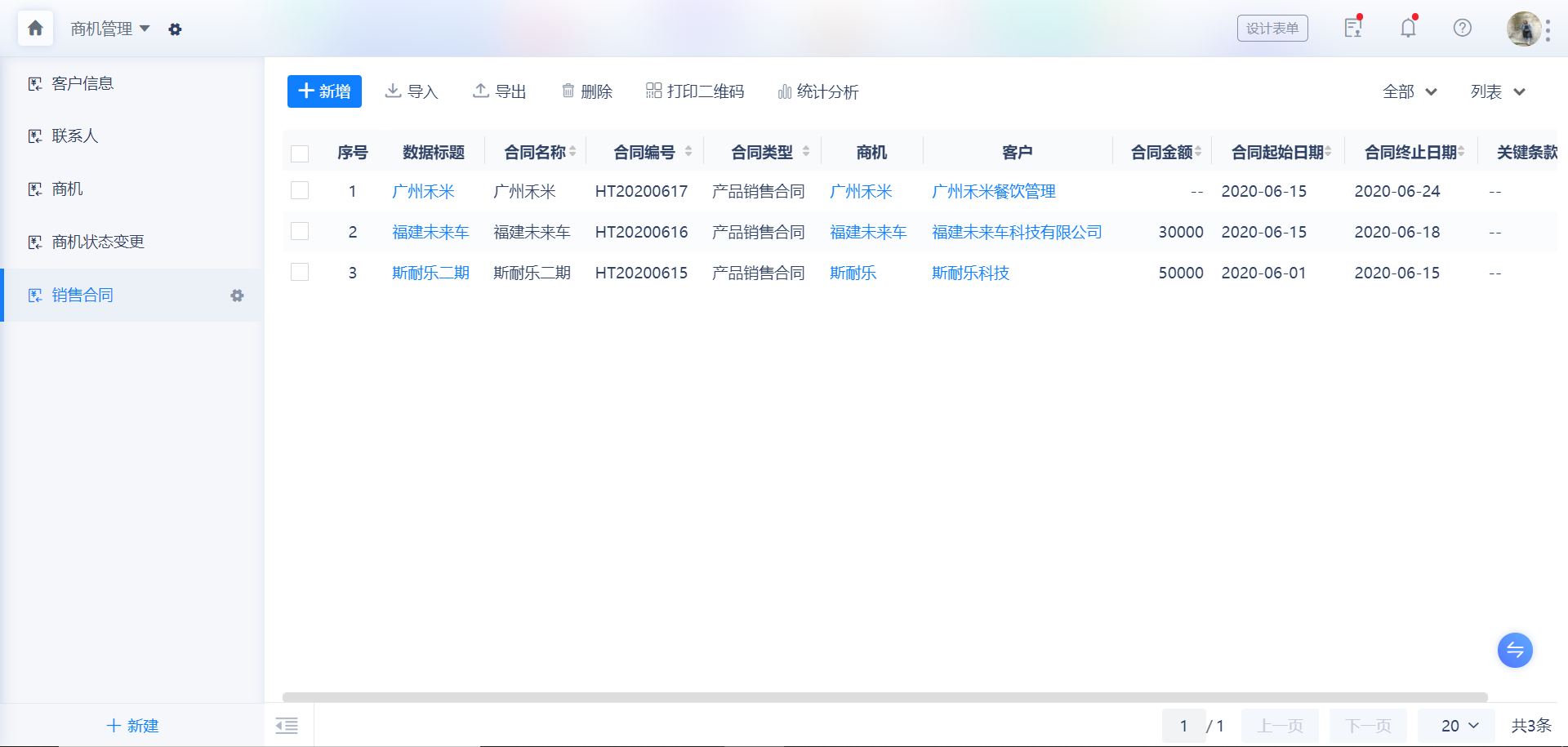Open 客户信息 in the sidebar
This screenshot has width=1568, height=747.
(132, 83)
